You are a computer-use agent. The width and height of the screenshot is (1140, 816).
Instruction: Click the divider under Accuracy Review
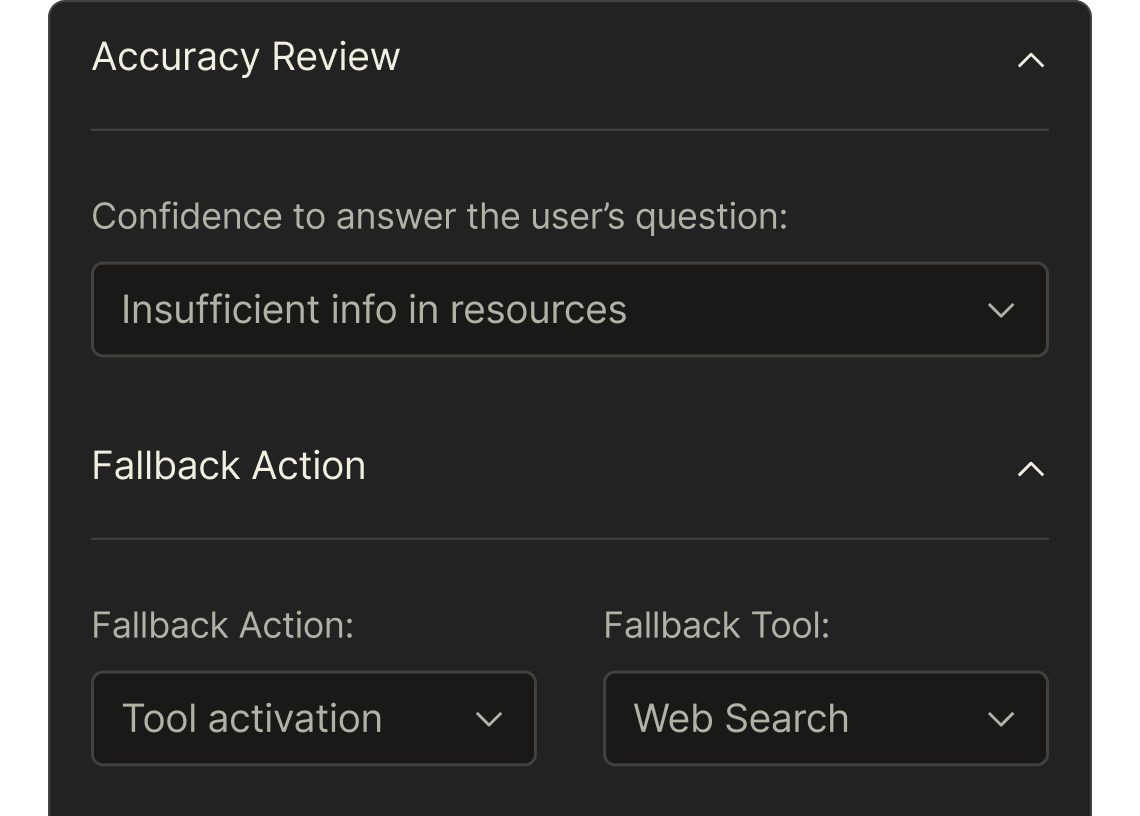(x=570, y=128)
